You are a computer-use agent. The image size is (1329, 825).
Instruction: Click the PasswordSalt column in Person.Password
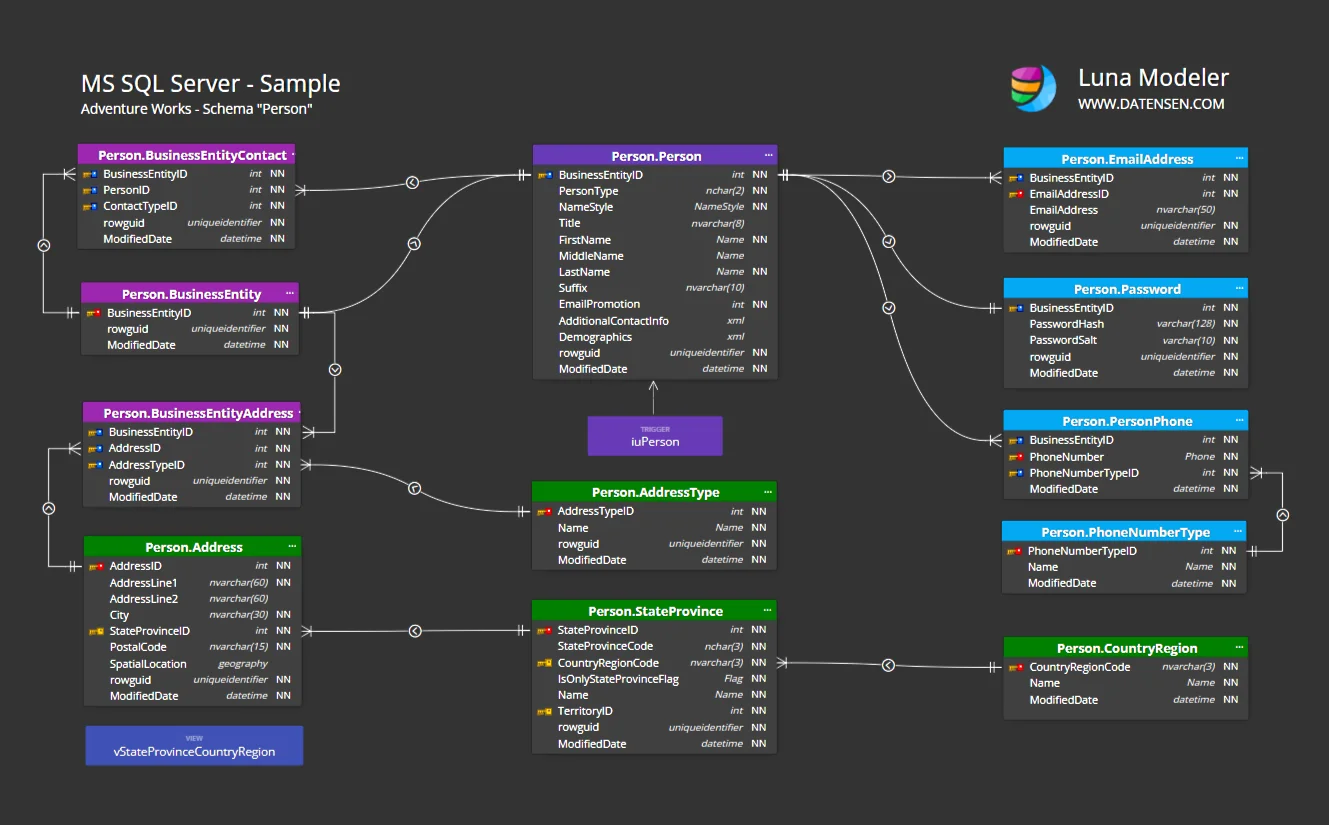coord(1126,340)
